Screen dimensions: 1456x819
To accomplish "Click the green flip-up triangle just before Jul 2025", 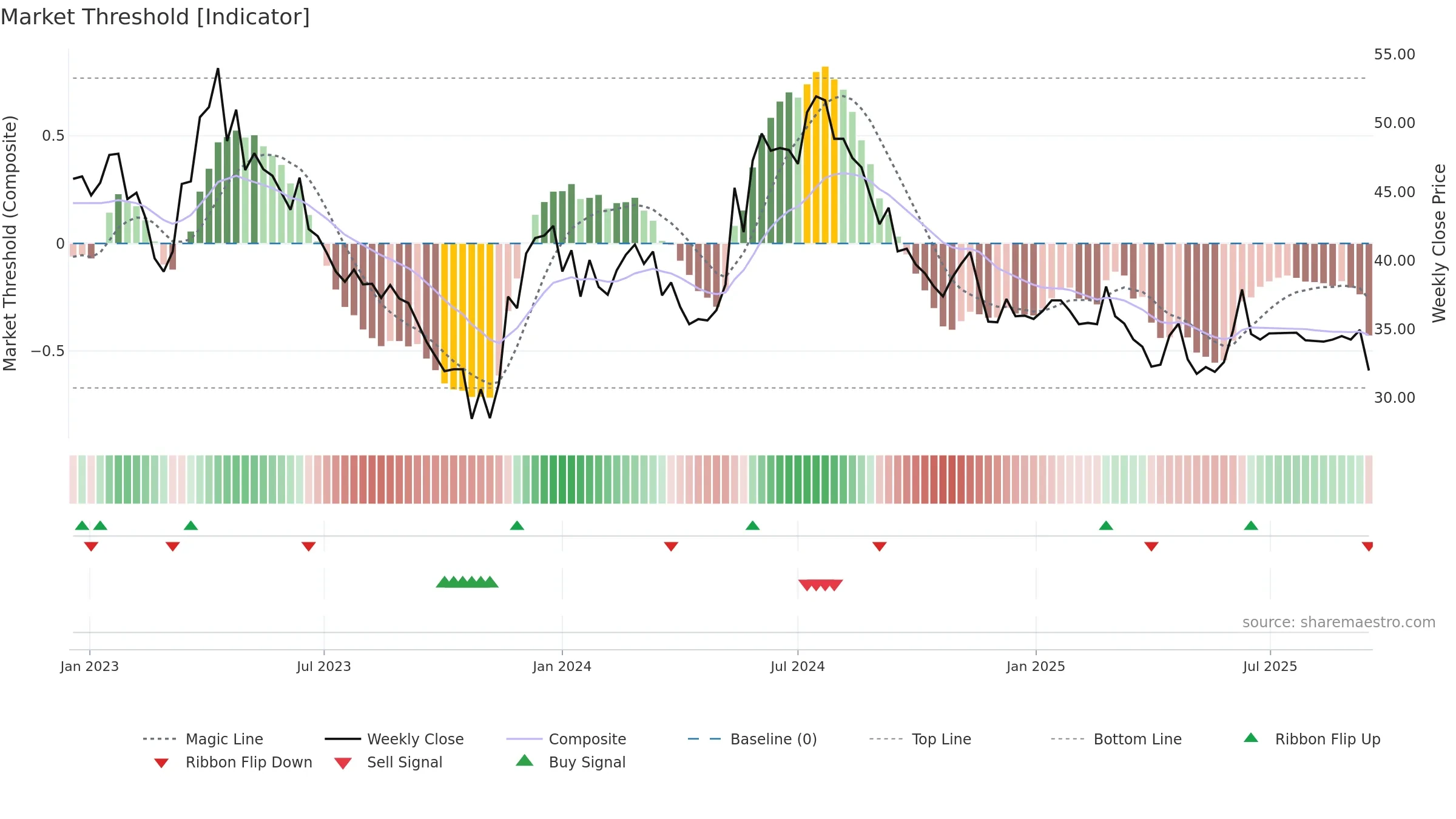I will click(1251, 525).
